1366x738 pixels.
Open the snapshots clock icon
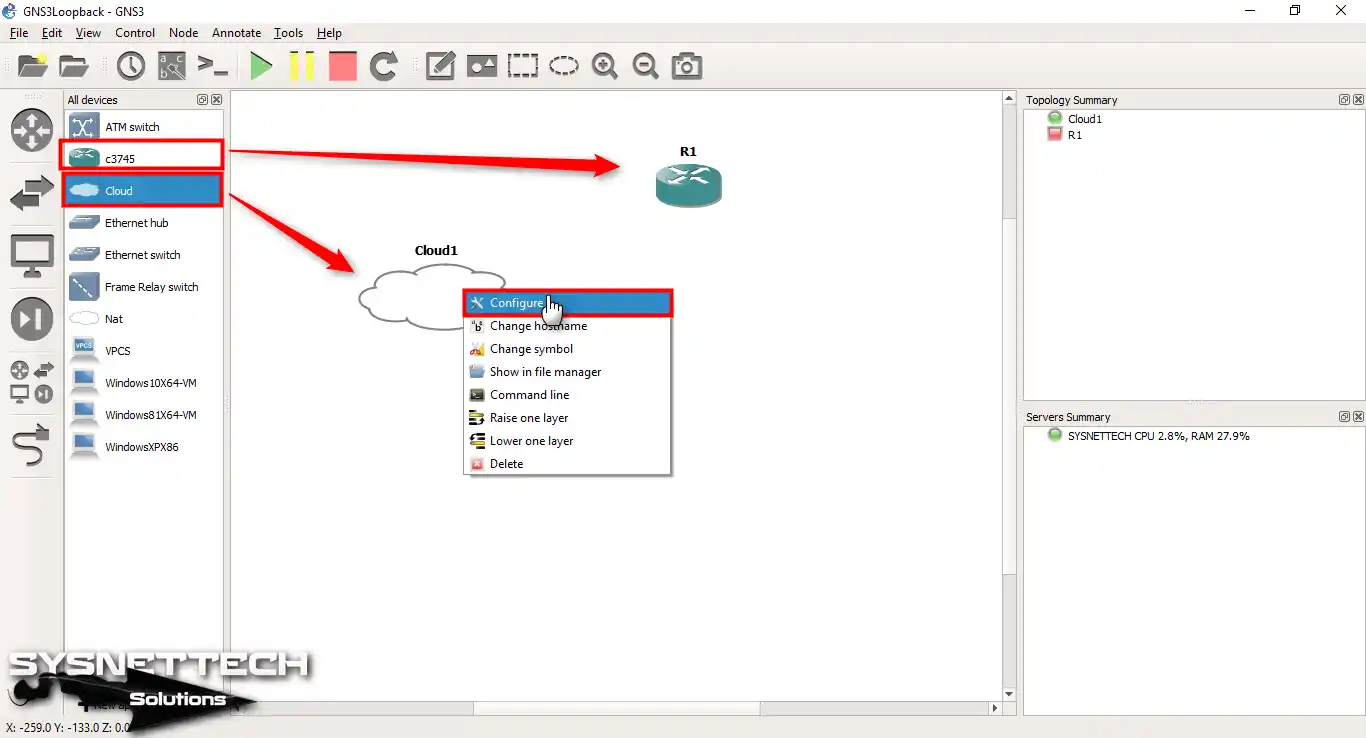point(131,66)
